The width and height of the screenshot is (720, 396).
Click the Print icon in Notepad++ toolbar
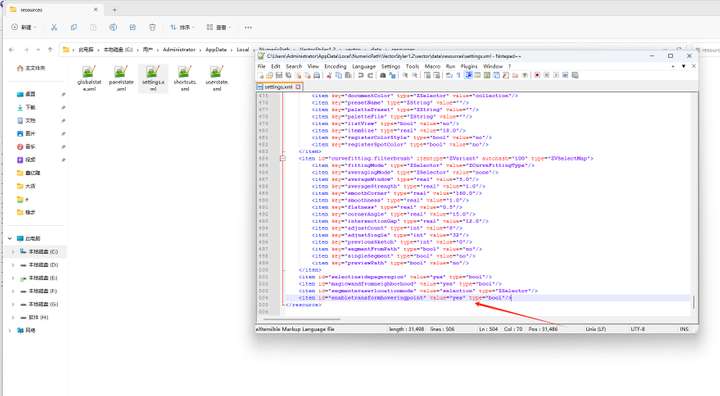click(316, 75)
